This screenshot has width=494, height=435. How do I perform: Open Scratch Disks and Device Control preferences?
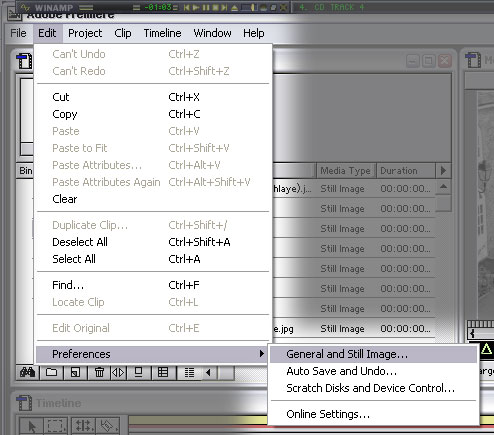373,388
